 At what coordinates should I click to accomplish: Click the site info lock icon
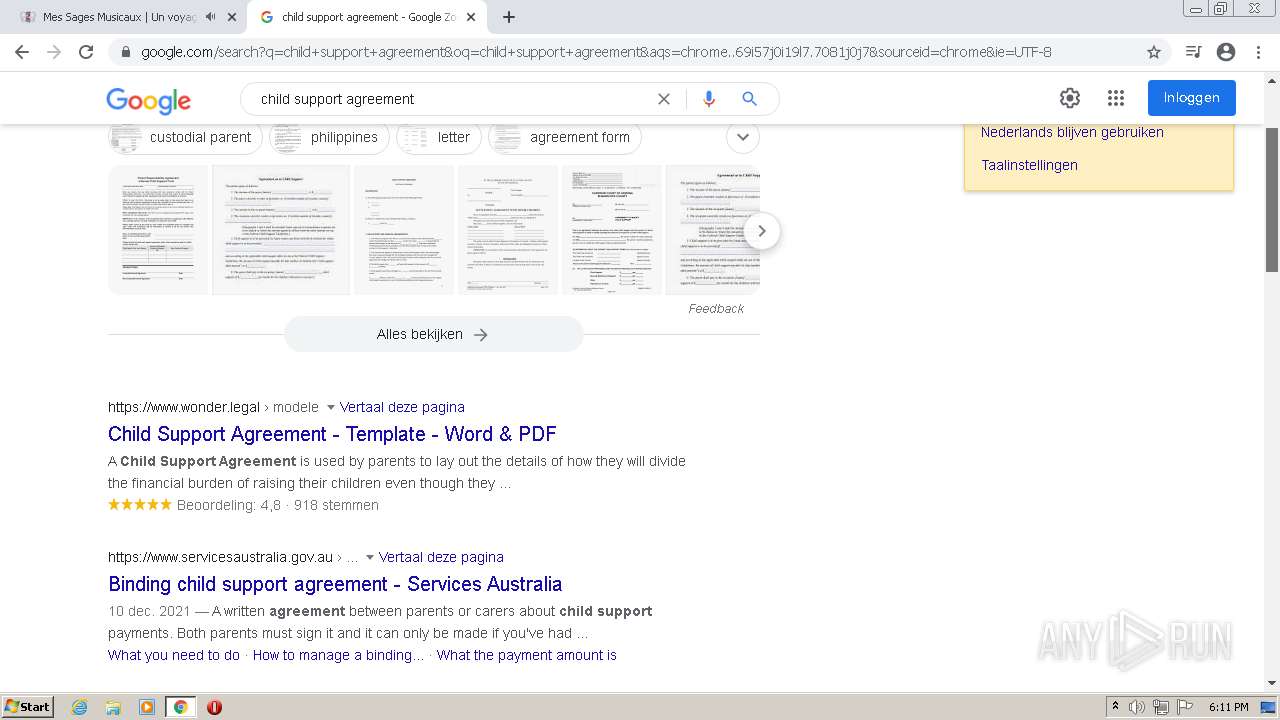click(x=125, y=52)
